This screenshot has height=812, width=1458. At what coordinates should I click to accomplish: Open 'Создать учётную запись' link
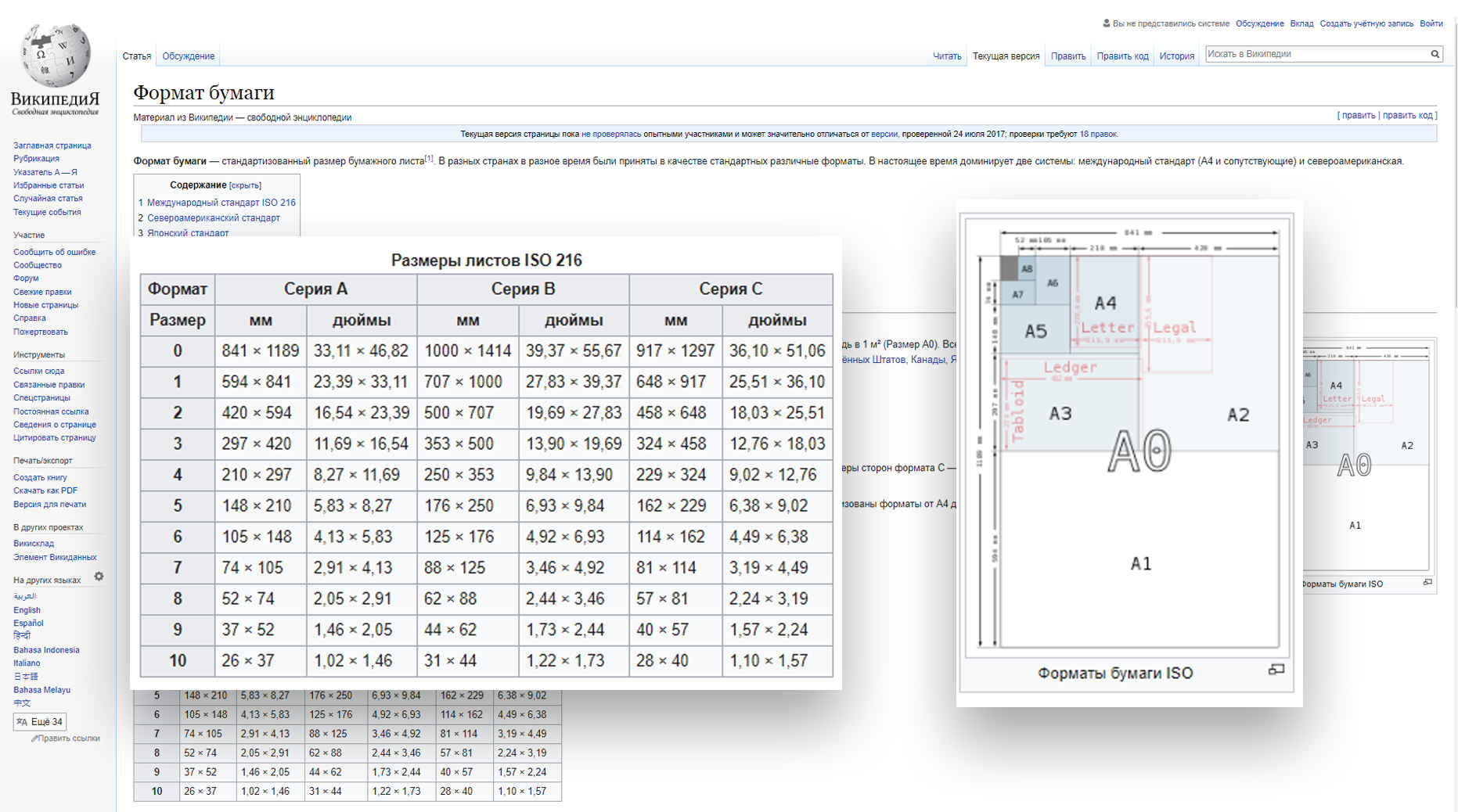[1366, 23]
